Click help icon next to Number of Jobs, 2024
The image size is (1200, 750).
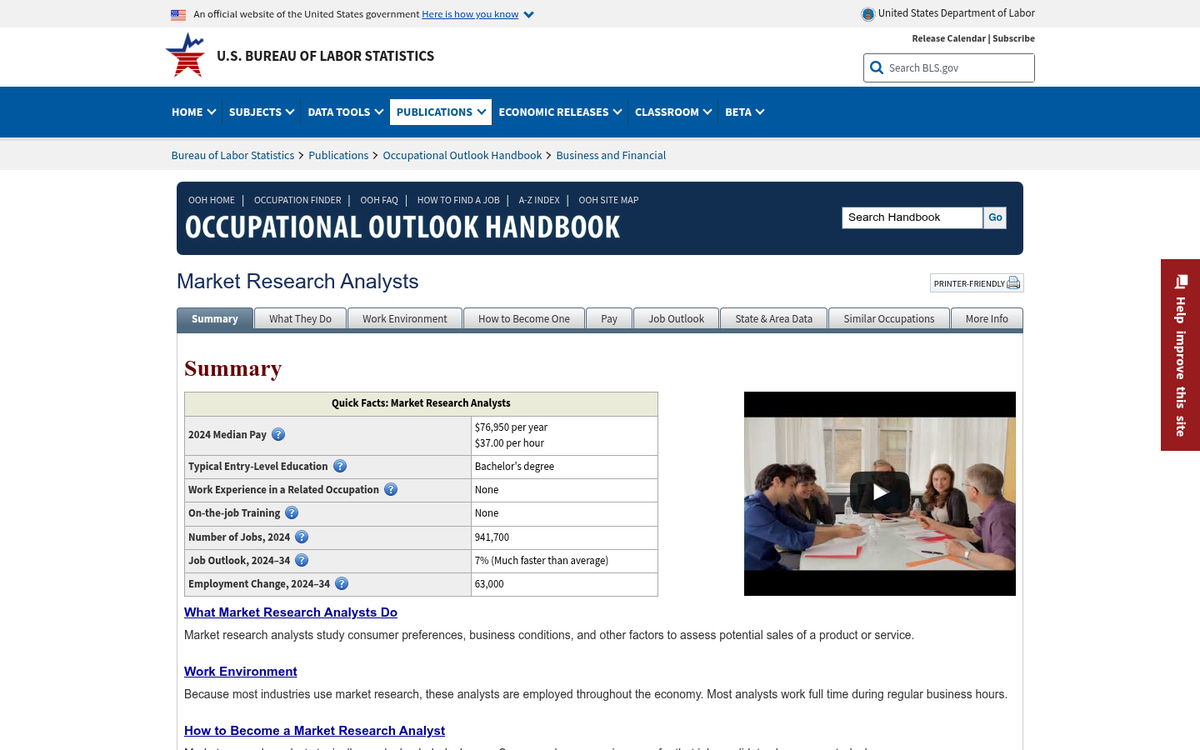(x=301, y=537)
